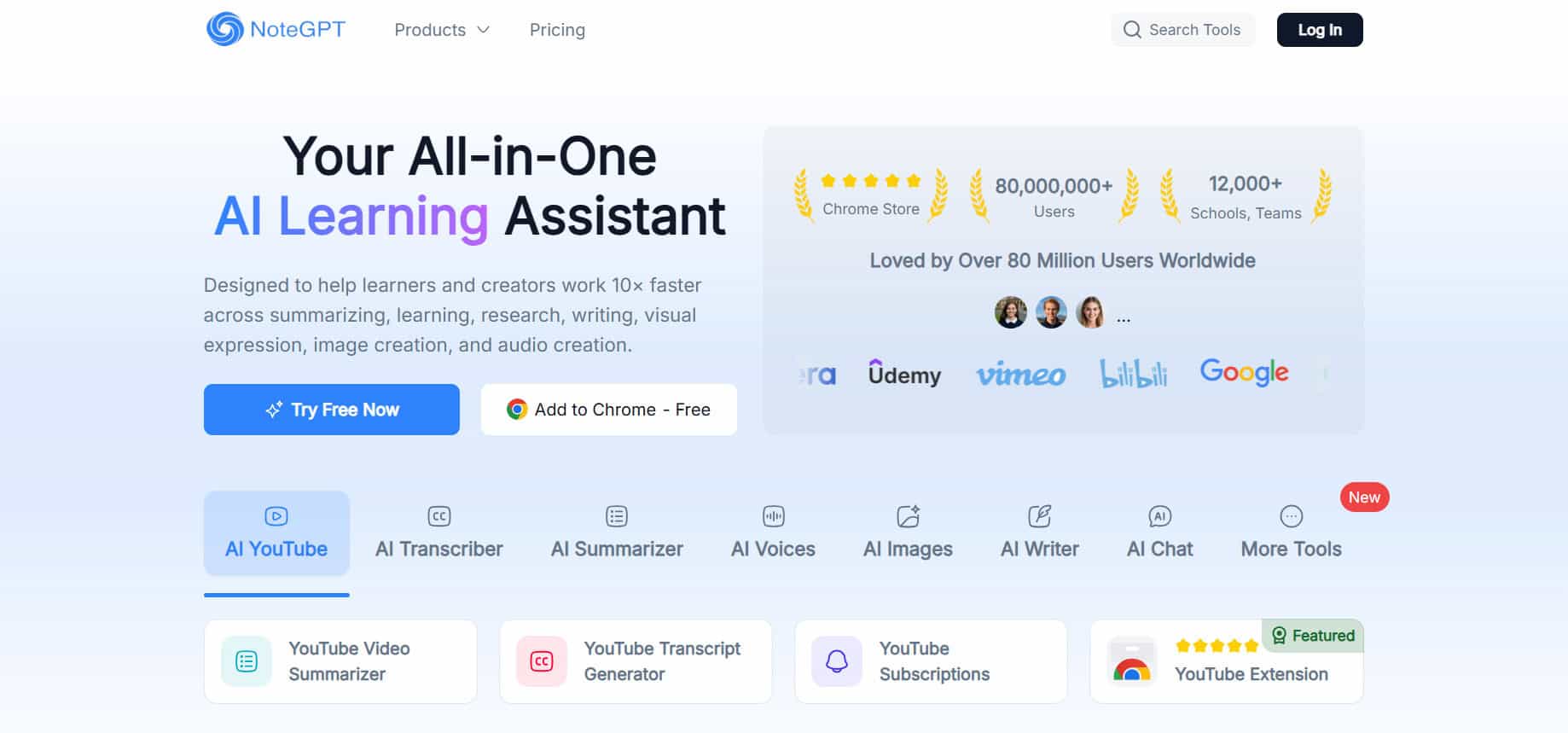Click the Chrome logo in Add to Chrome
The height and width of the screenshot is (733, 1568).
(517, 410)
